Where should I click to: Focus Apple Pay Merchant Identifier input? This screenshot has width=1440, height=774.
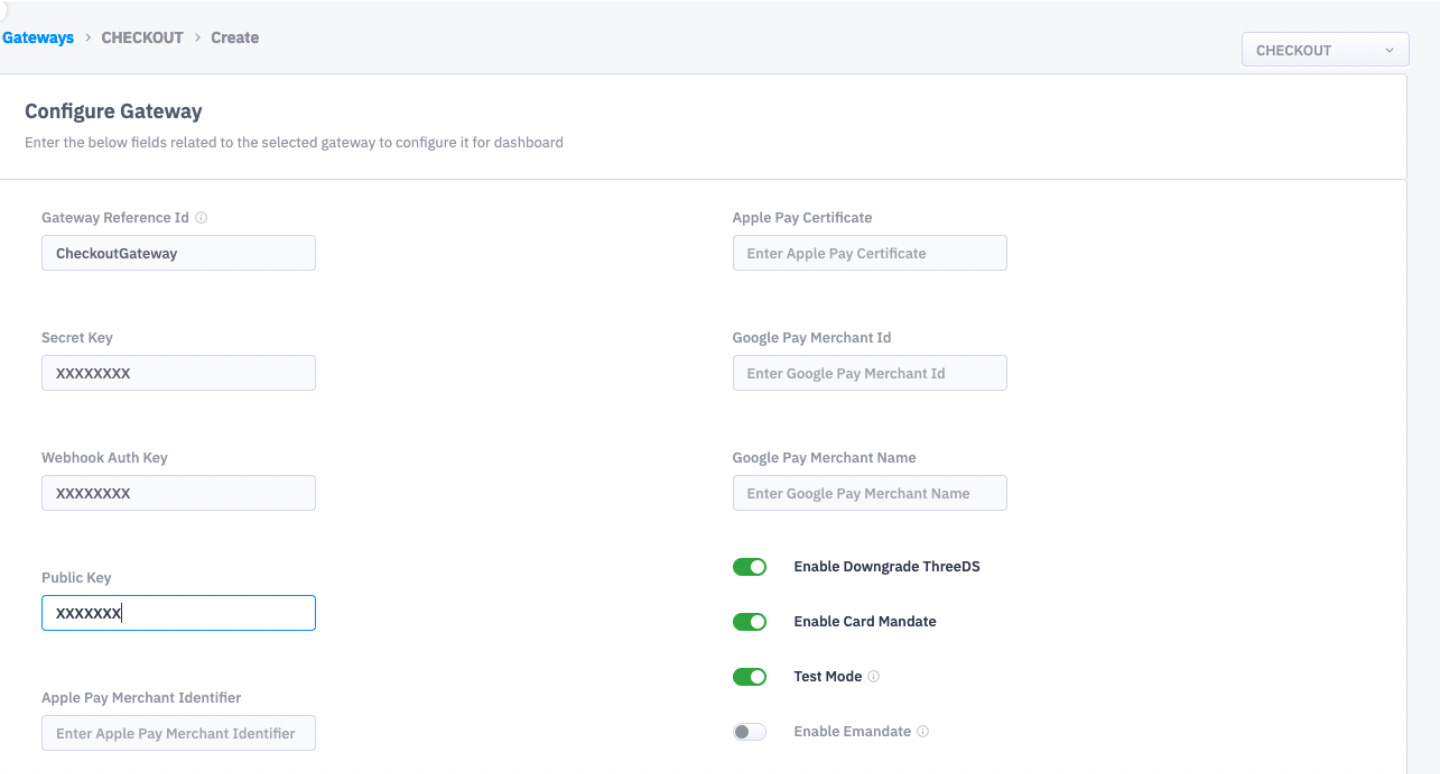click(178, 733)
